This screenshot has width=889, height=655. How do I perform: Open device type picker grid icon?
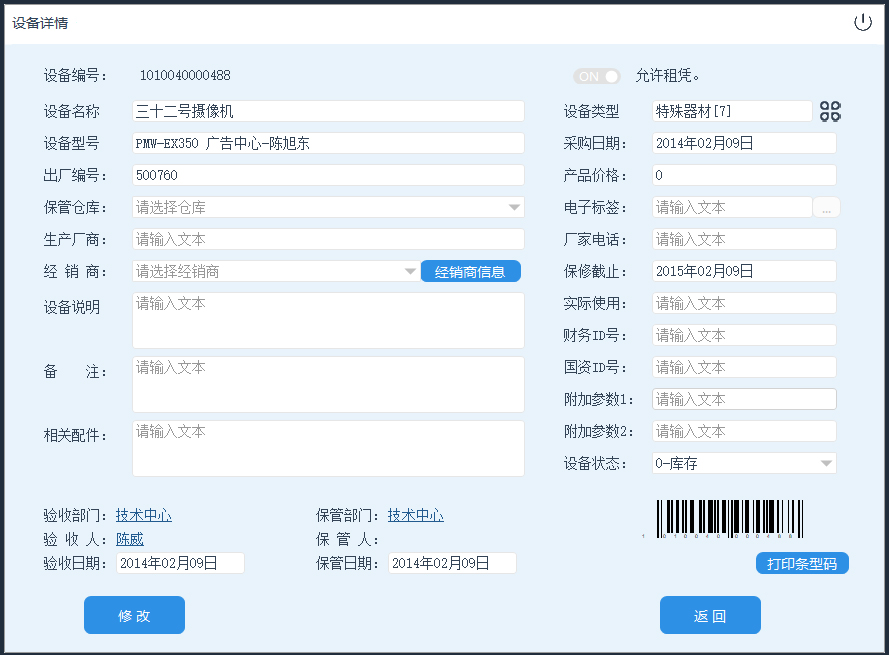coord(830,111)
